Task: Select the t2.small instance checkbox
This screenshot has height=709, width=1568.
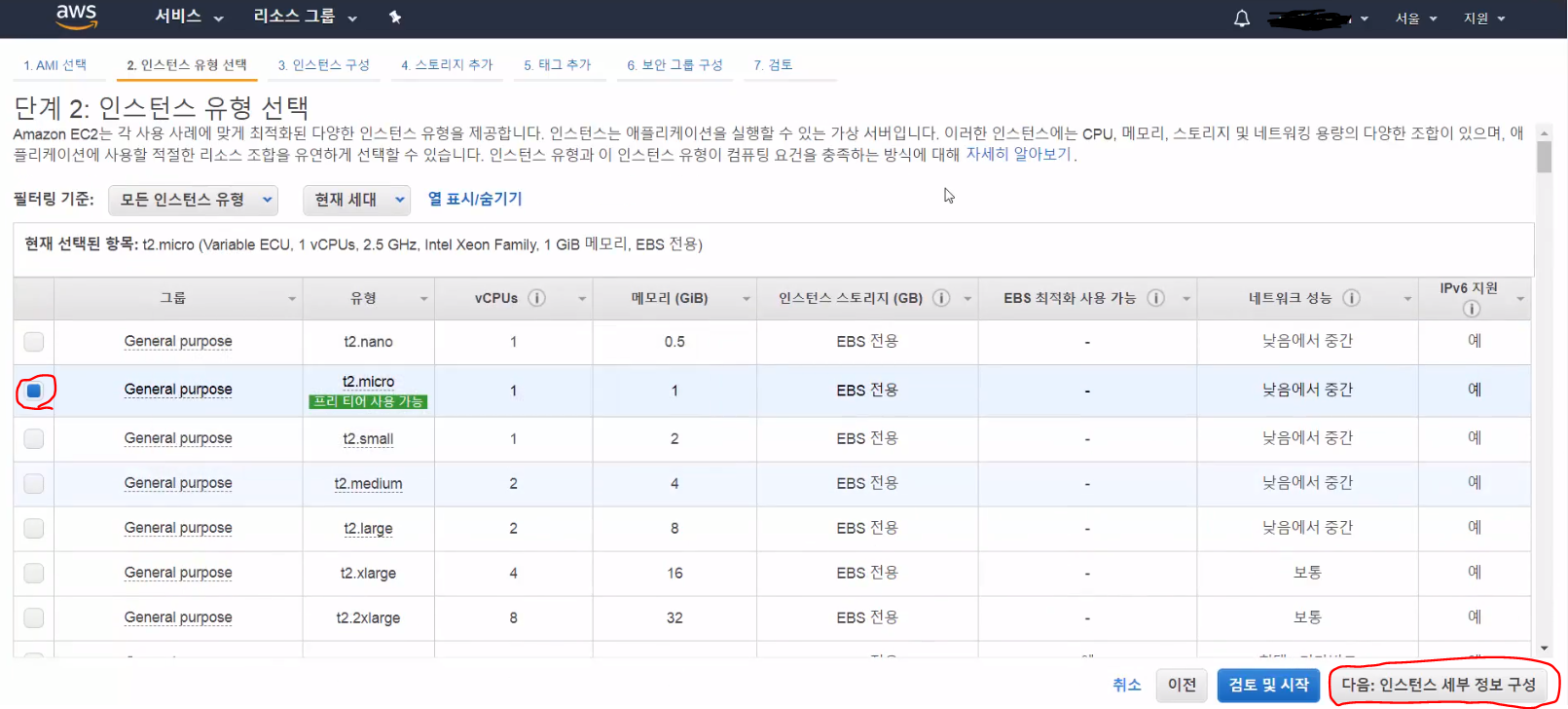Action: (x=34, y=438)
